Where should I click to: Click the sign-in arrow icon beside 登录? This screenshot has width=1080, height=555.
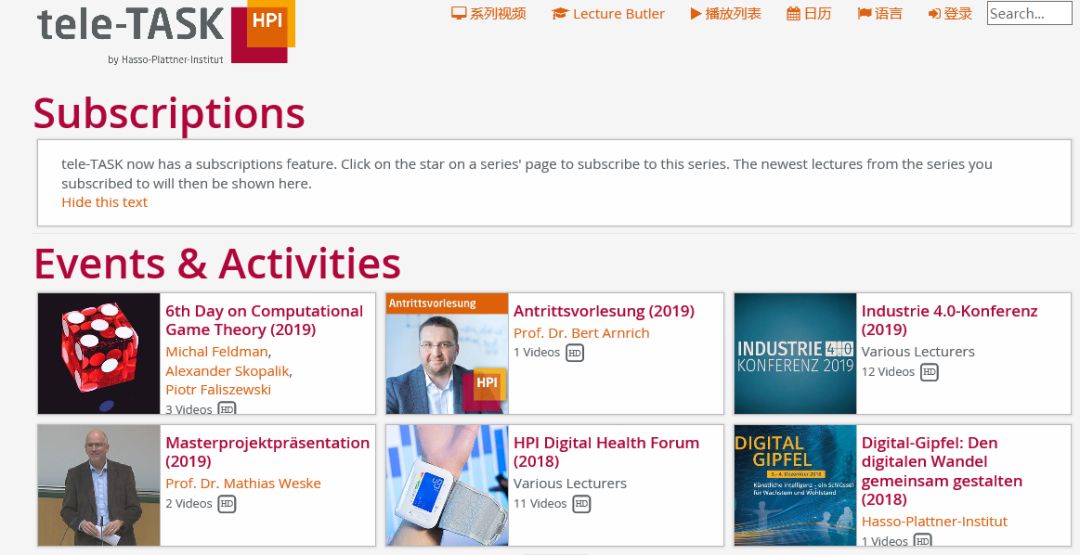[934, 13]
